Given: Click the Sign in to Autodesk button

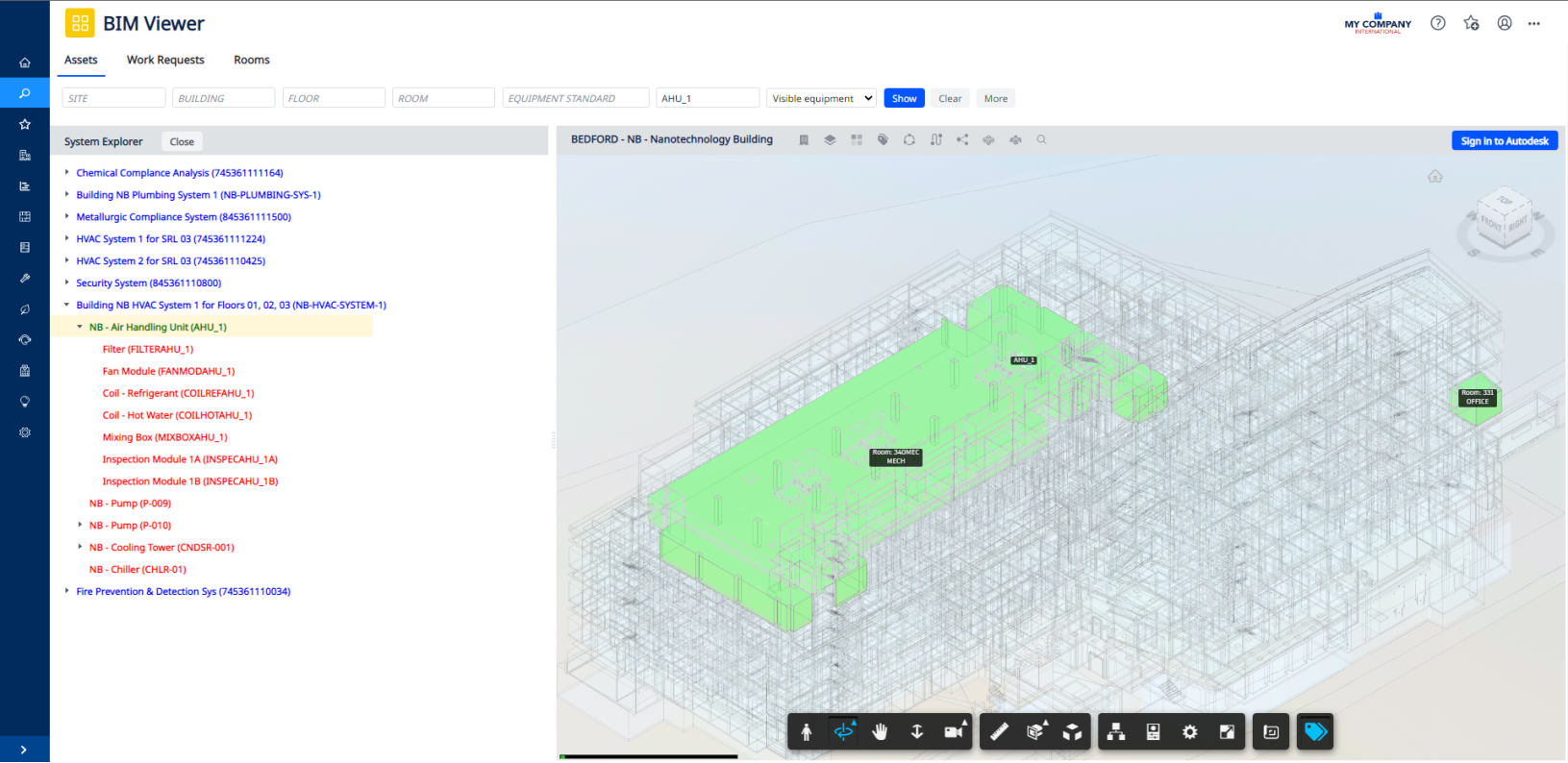Looking at the screenshot, I should tap(1504, 141).
